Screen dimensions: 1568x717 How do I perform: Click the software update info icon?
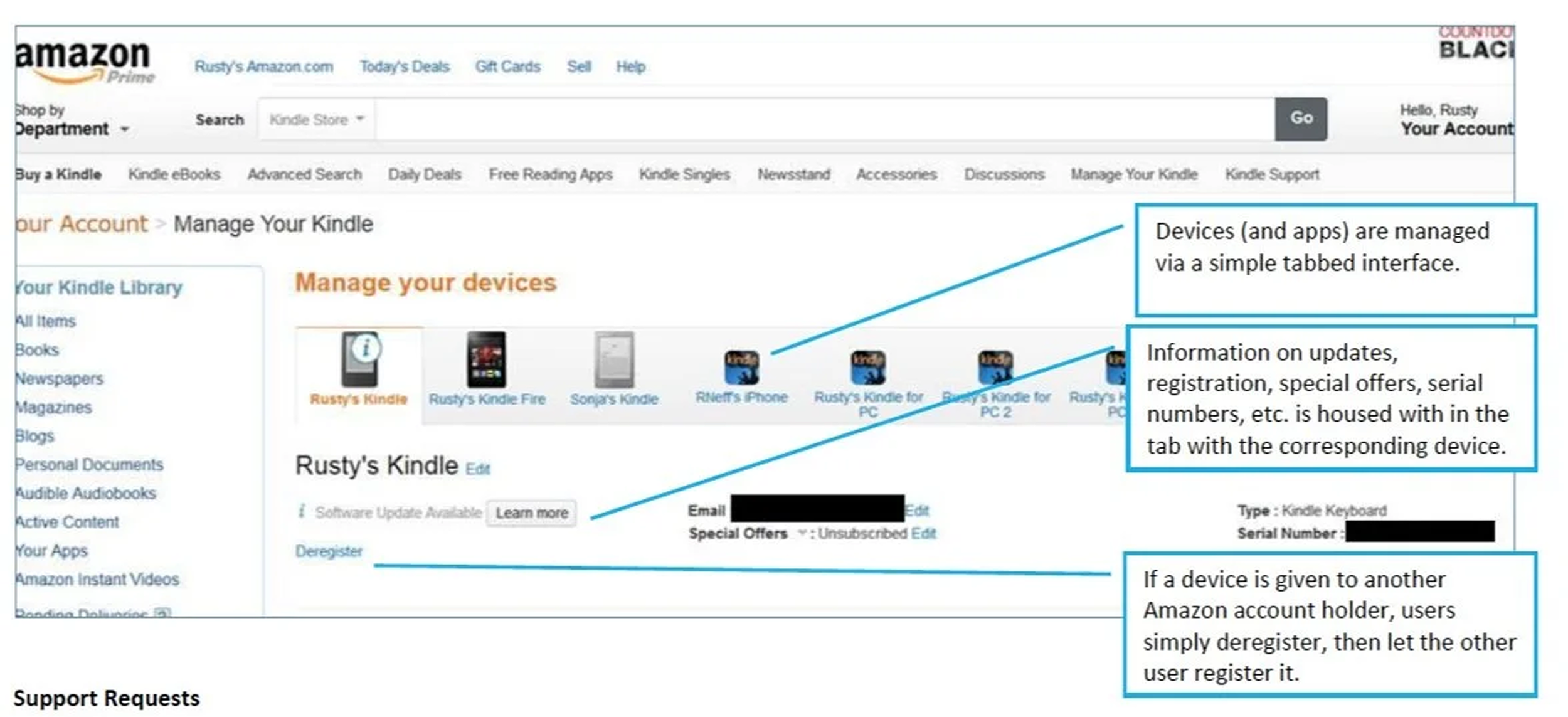coord(304,512)
